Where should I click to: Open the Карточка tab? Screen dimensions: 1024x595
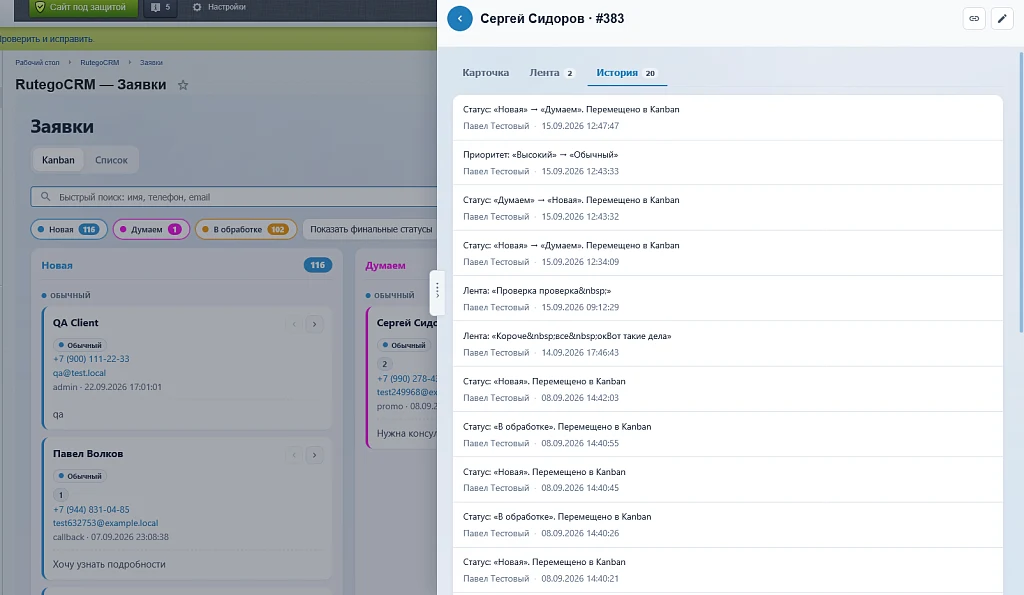[x=485, y=72]
